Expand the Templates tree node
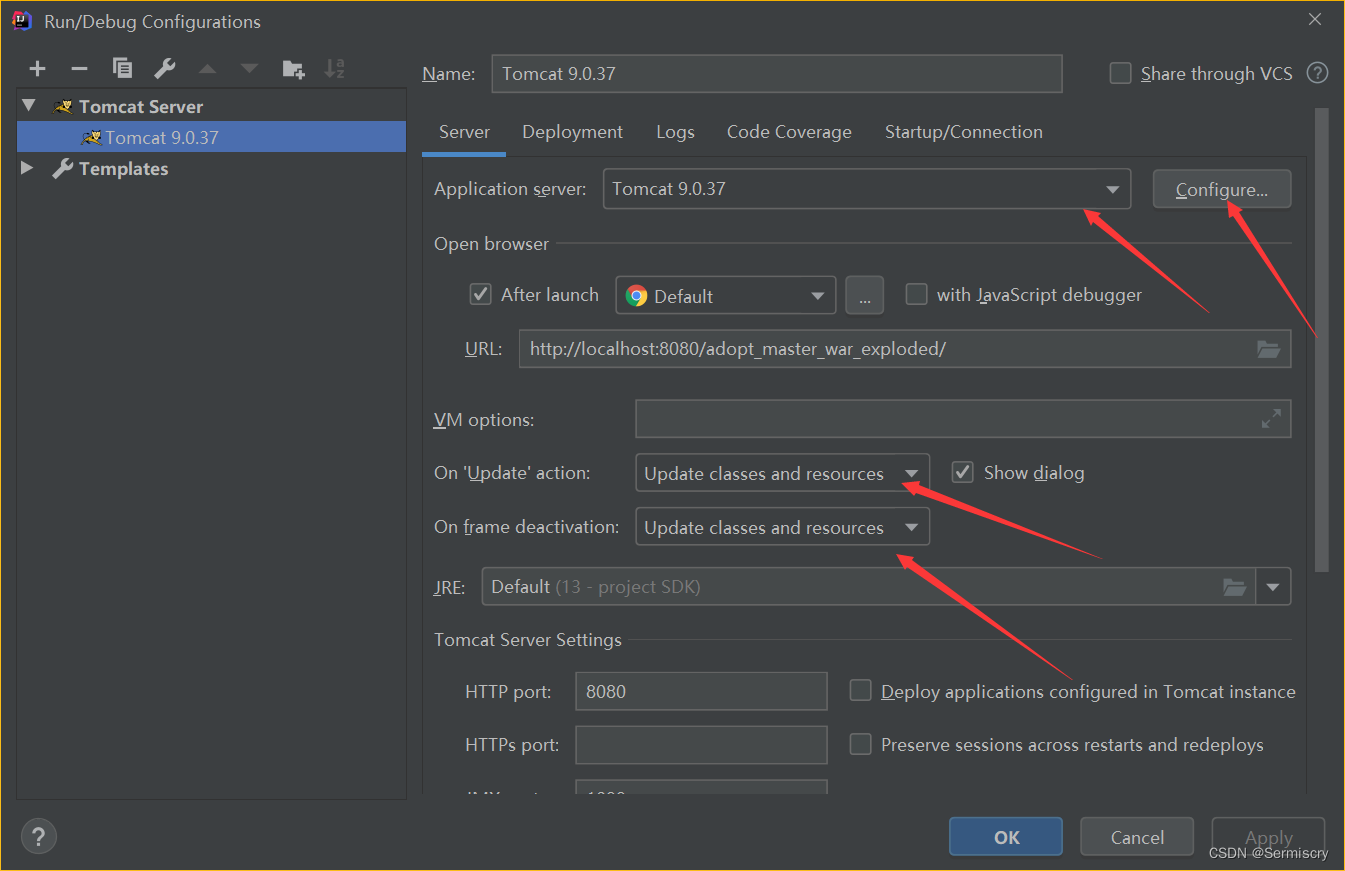The width and height of the screenshot is (1345, 871). click(27, 168)
